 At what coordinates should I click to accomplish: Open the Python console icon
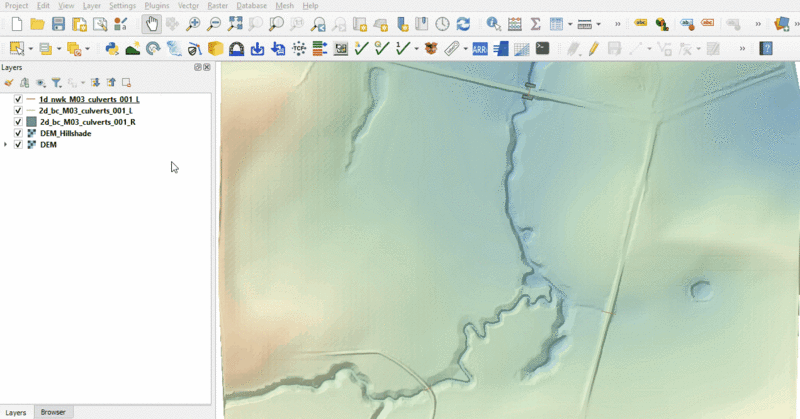[x=112, y=48]
